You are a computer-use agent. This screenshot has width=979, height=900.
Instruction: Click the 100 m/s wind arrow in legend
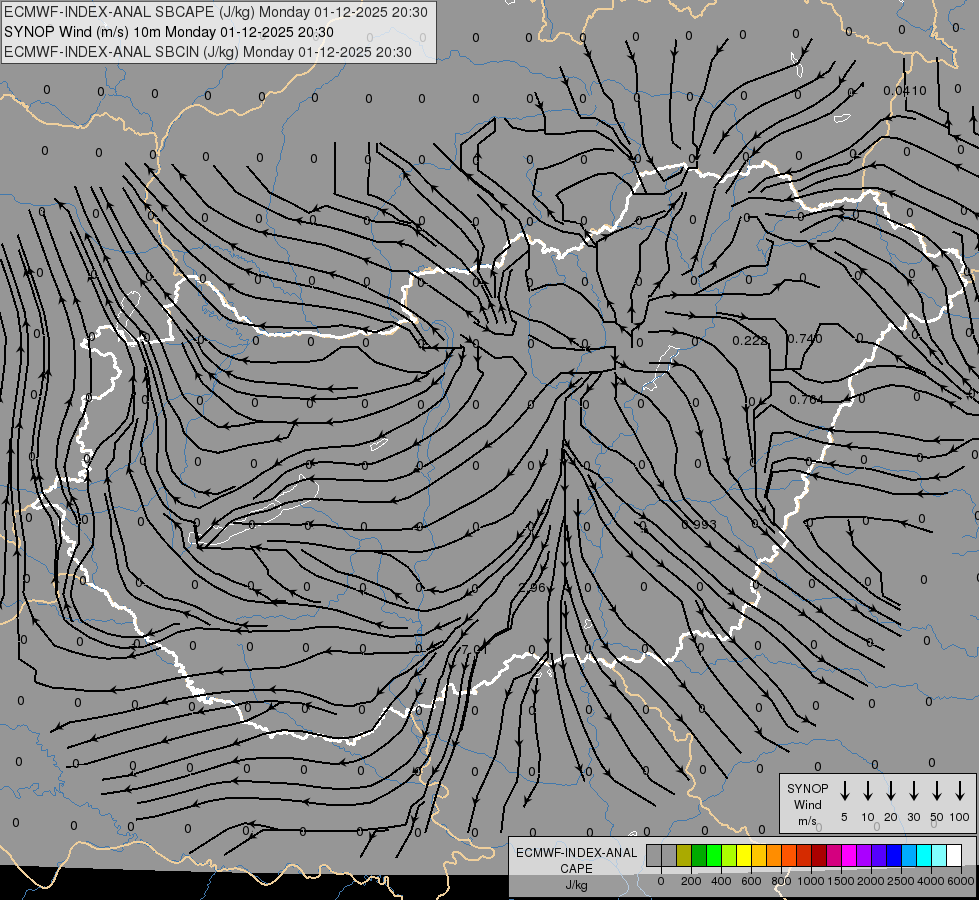[960, 791]
